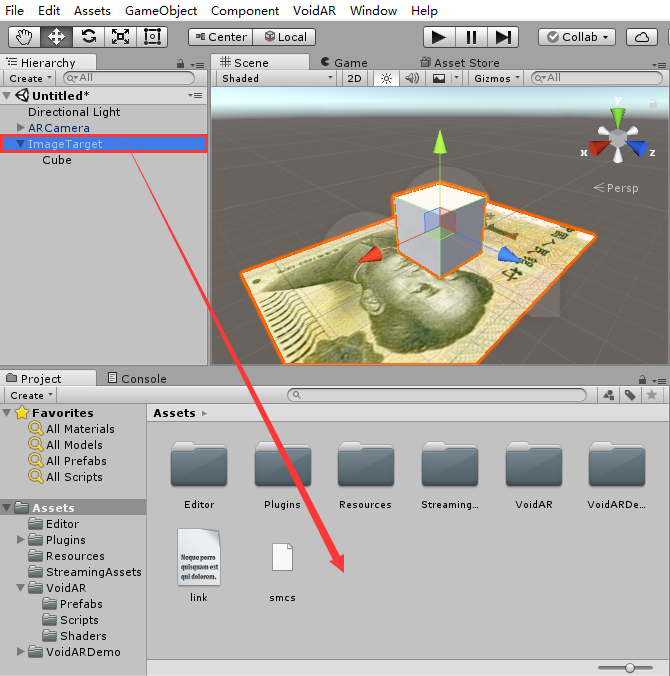Open Hierarchy Create dropdown
This screenshot has height=676, width=670.
coord(30,78)
